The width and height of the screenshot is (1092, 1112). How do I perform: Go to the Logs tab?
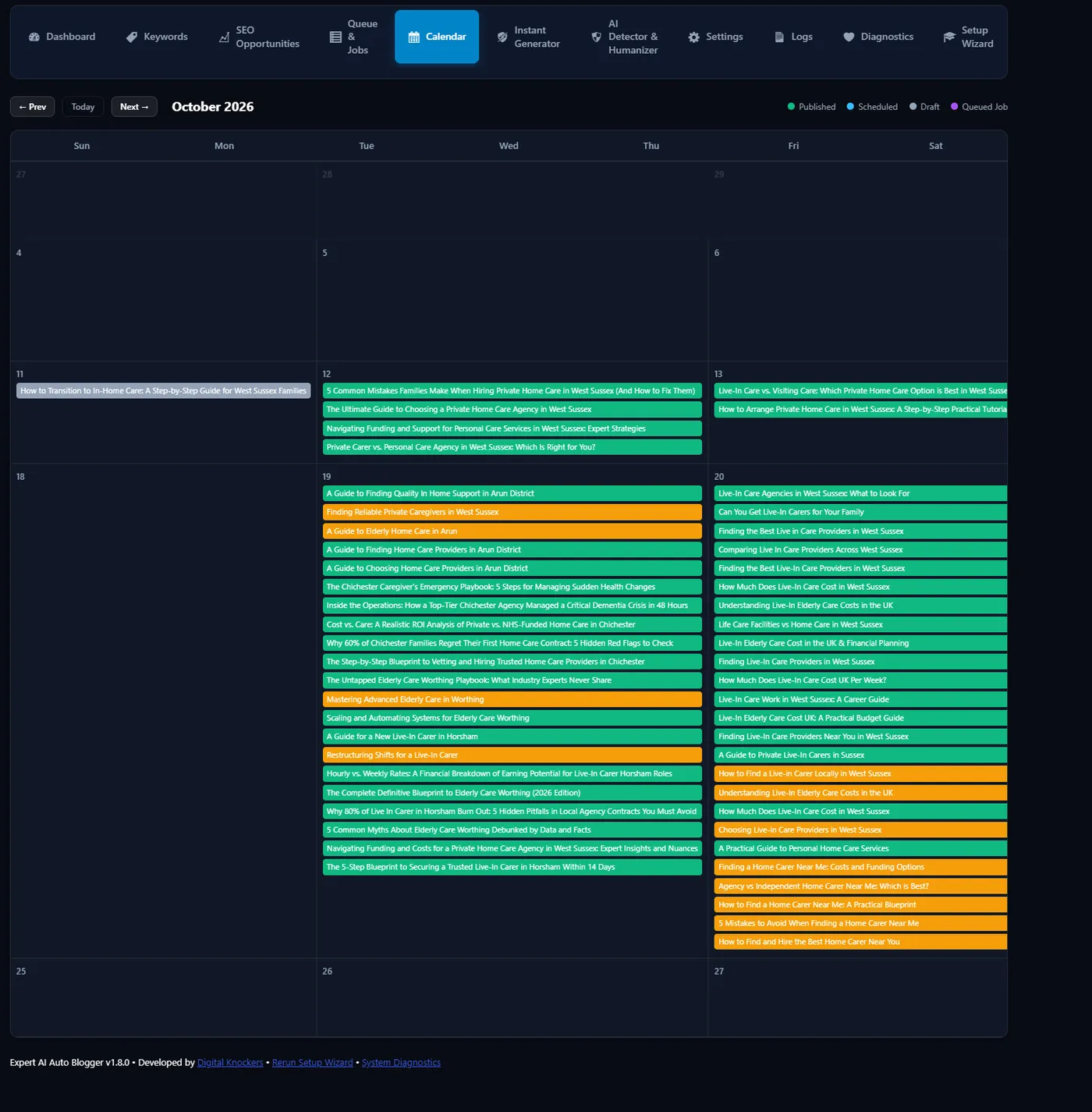(793, 37)
